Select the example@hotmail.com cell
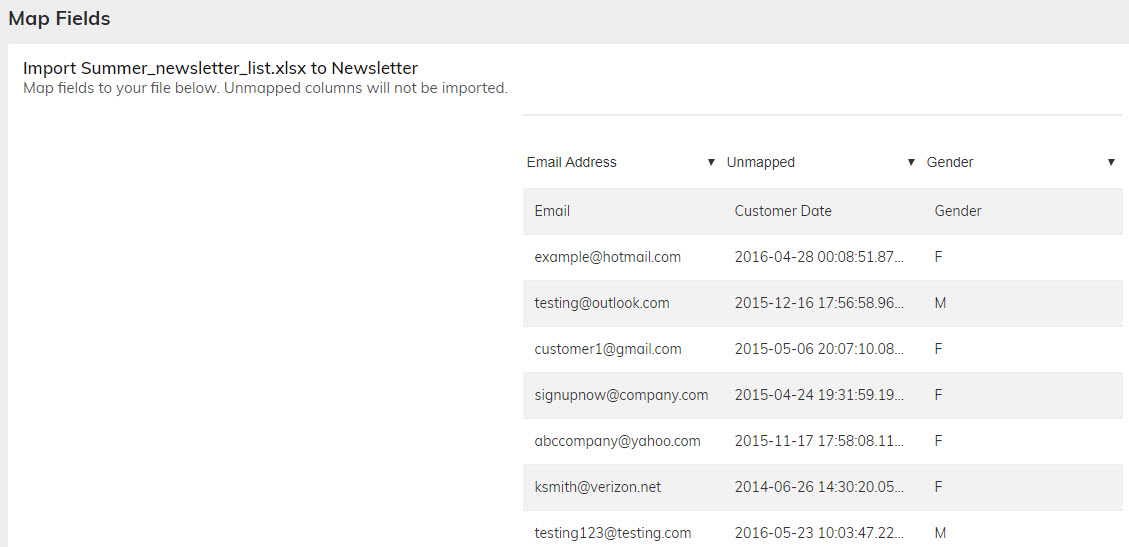 point(608,257)
